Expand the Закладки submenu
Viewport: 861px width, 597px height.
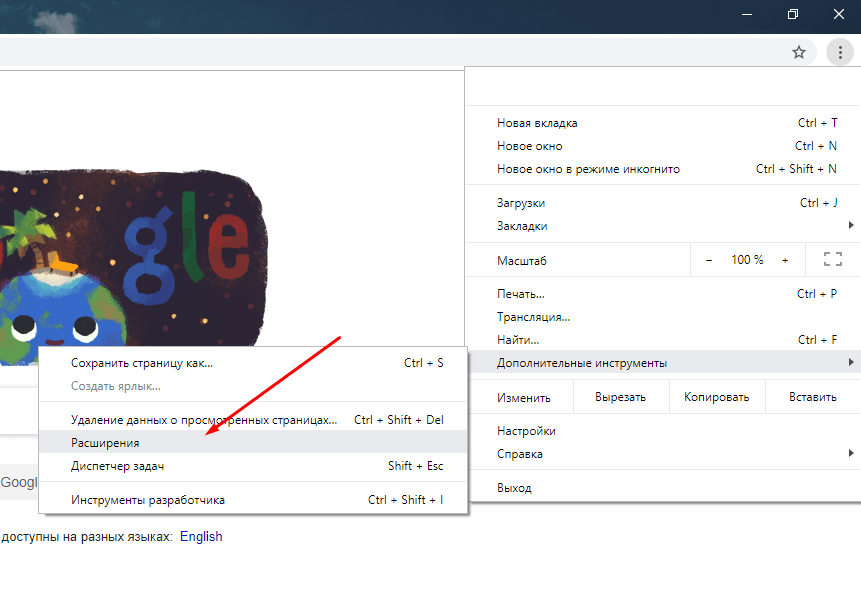coord(663,226)
